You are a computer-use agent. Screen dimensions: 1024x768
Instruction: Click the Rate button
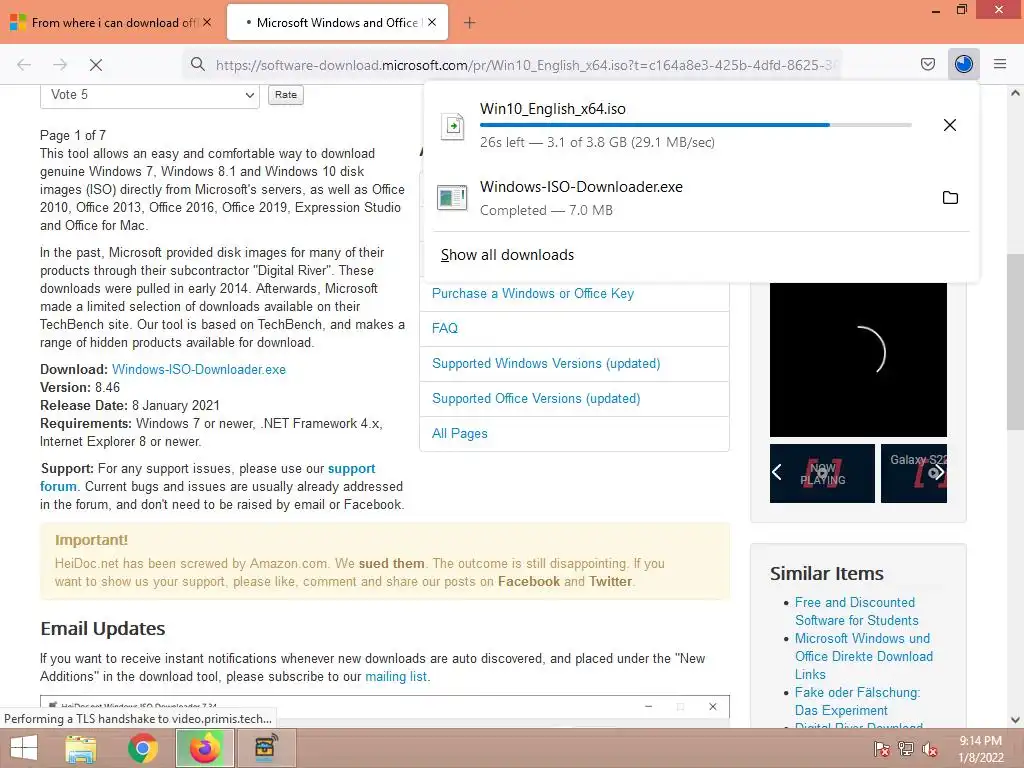click(x=285, y=95)
